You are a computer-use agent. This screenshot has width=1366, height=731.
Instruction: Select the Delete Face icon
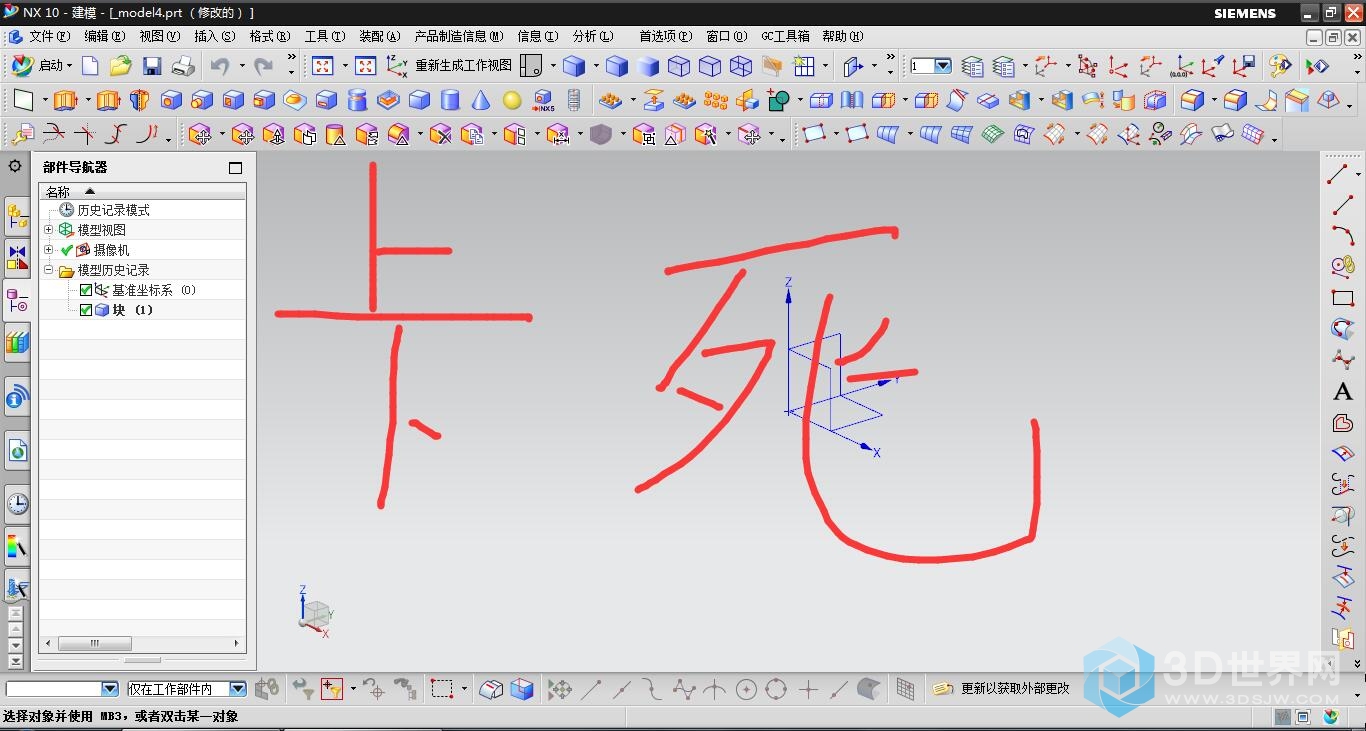point(441,134)
